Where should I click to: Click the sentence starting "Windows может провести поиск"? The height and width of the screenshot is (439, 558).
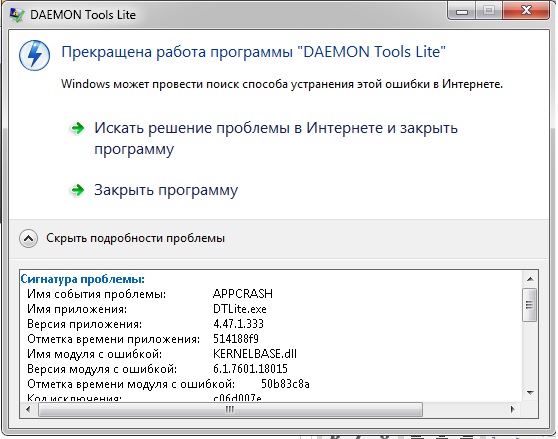tap(282, 84)
